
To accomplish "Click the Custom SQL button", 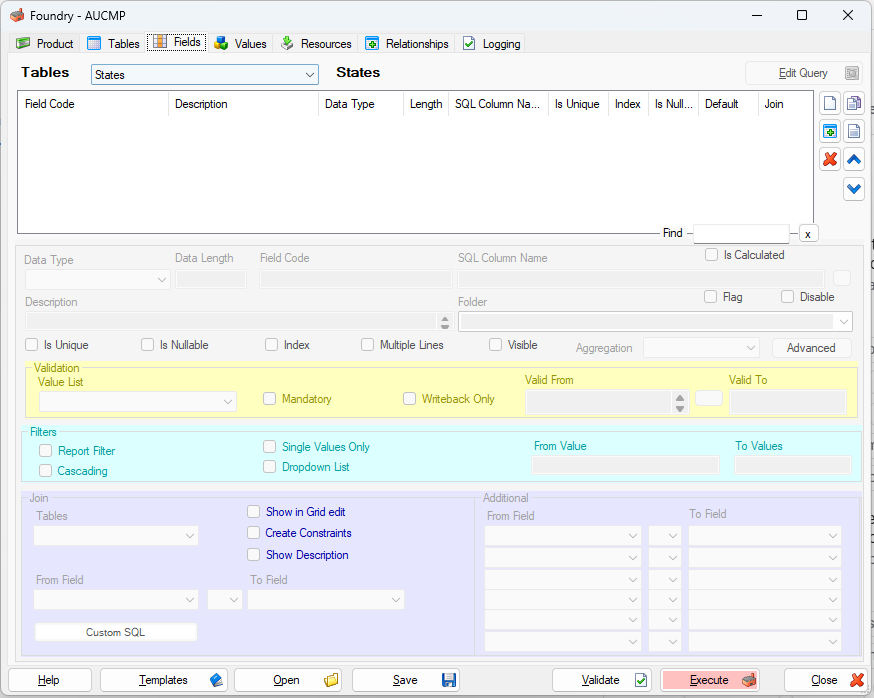I will [115, 632].
